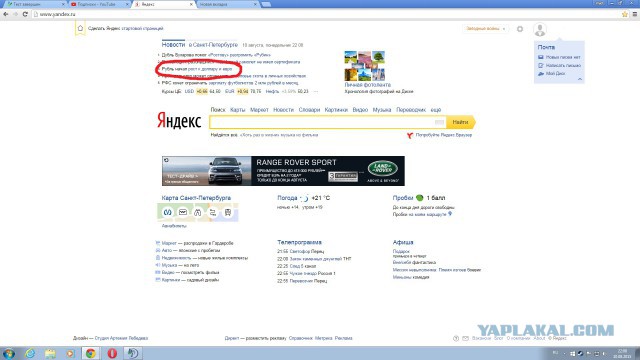Screen dimensions: 640x360
Task: Click the Найти search button
Action: coord(461,122)
